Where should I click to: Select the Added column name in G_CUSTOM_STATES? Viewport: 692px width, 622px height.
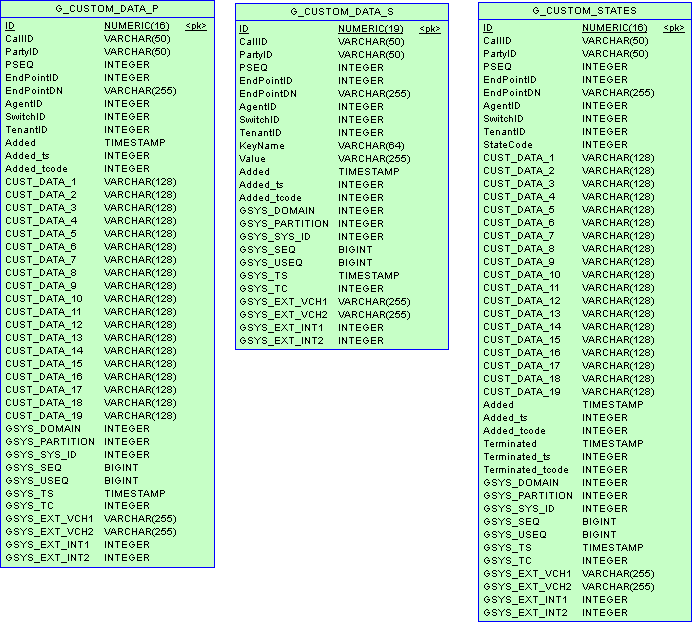pyautogui.click(x=498, y=405)
